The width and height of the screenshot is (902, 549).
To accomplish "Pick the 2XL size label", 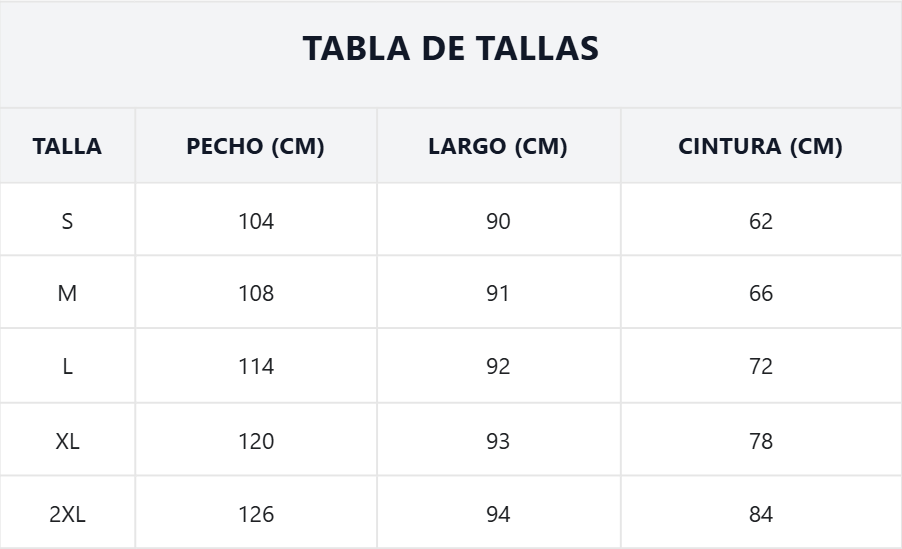I will [67, 515].
